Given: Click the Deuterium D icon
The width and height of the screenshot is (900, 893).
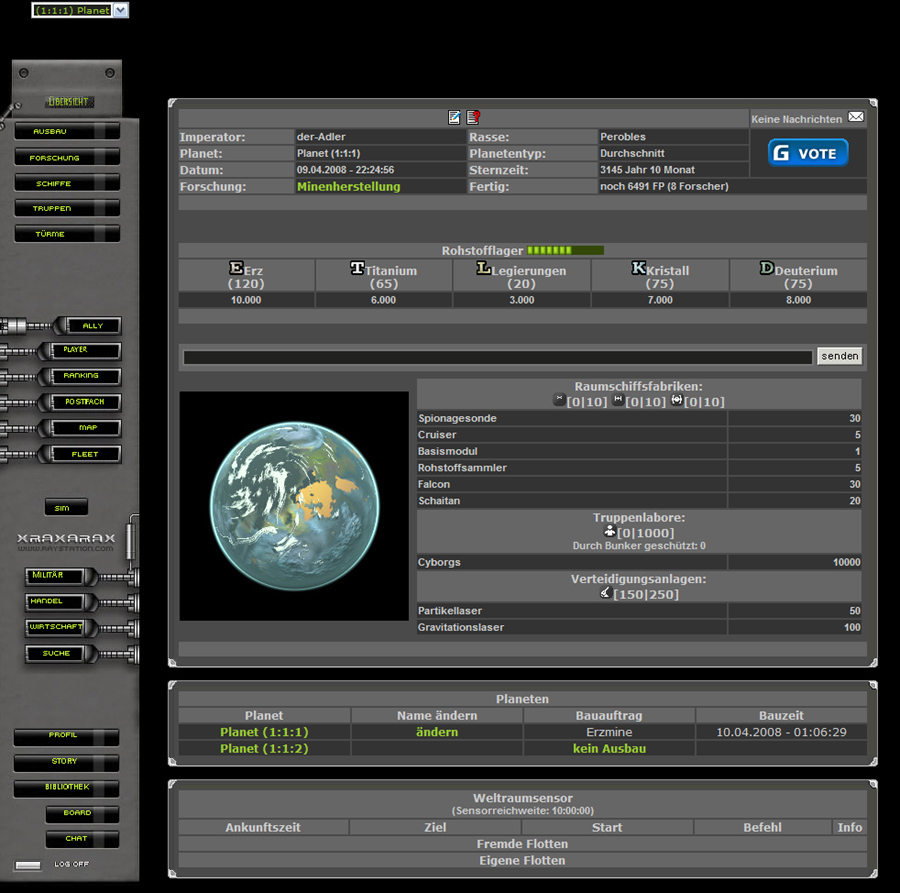Looking at the screenshot, I should 767,268.
